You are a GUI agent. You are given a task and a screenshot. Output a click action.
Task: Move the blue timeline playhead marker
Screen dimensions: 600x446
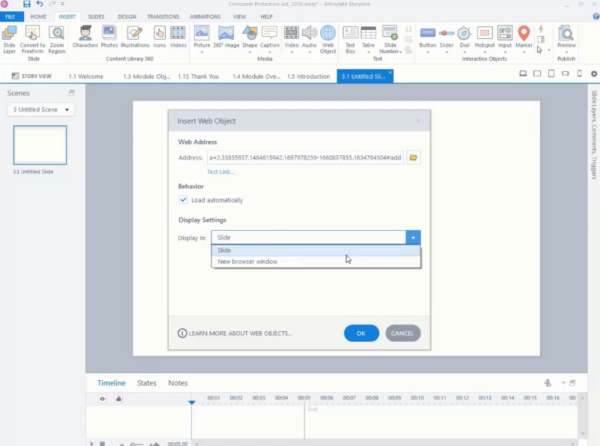click(x=192, y=402)
